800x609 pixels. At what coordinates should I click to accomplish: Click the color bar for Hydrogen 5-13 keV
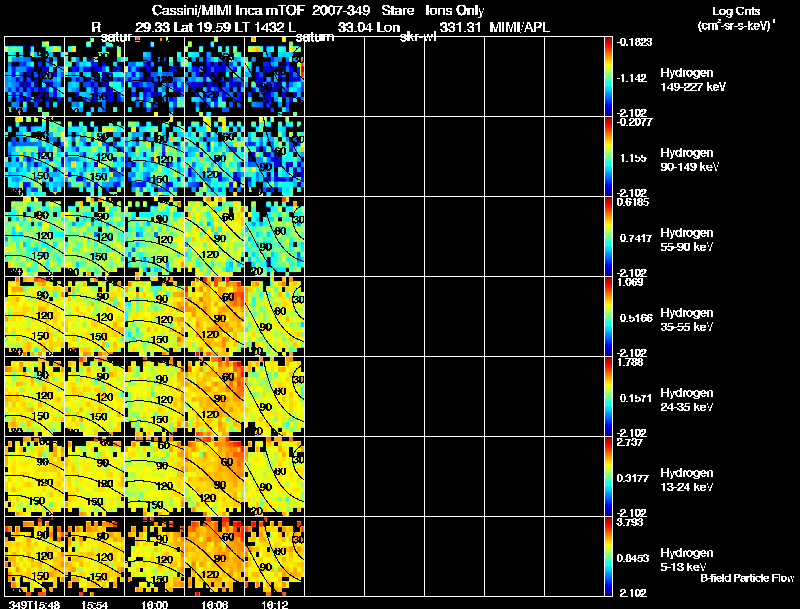tap(609, 557)
